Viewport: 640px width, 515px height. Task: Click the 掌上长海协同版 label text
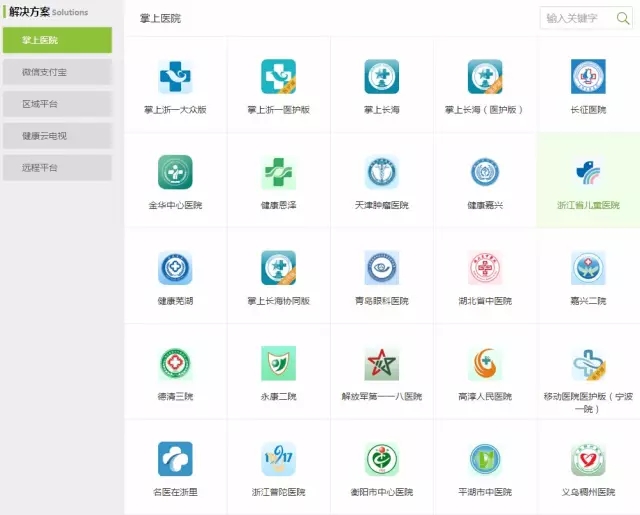click(278, 301)
